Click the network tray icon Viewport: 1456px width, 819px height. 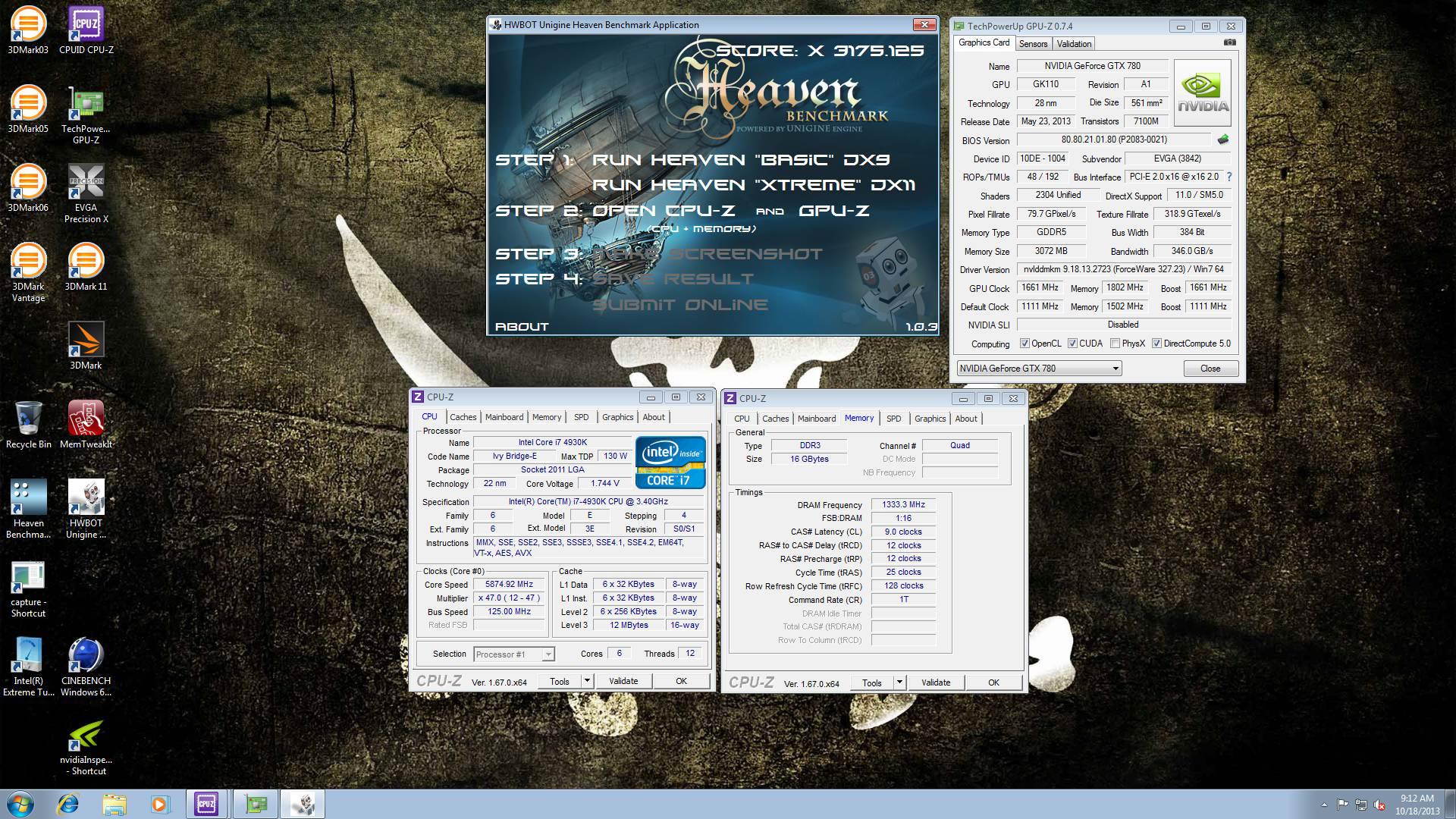[1361, 805]
